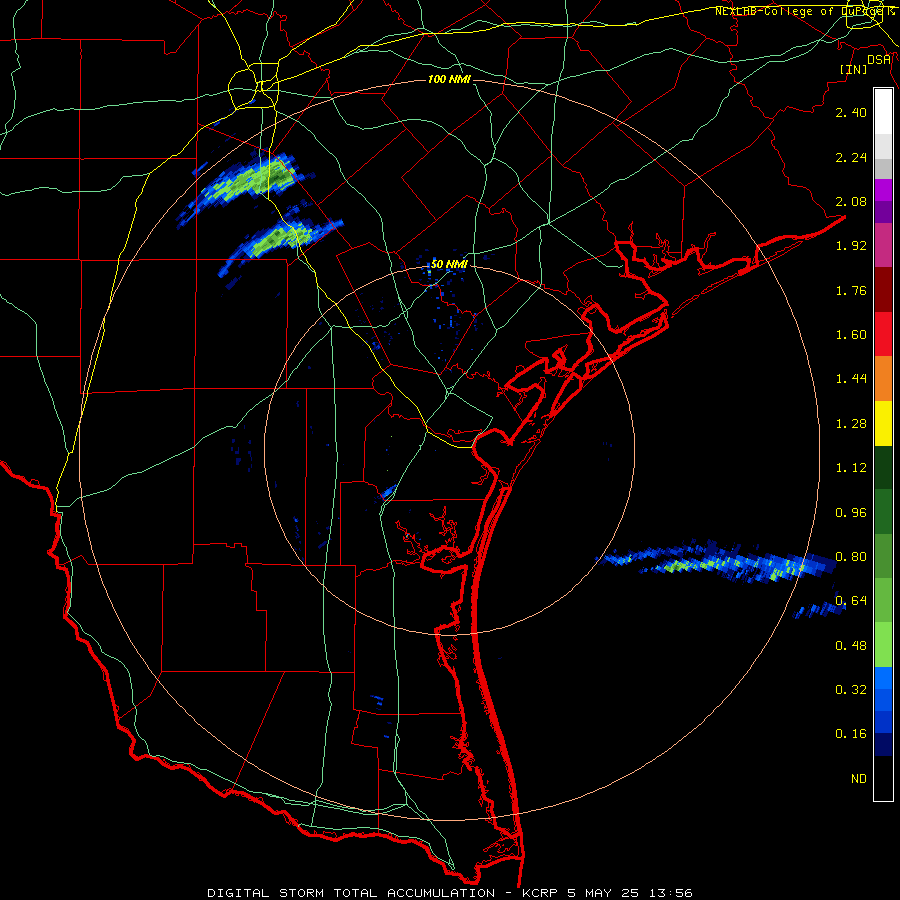Pick the white swatch at top of legend

click(883, 112)
